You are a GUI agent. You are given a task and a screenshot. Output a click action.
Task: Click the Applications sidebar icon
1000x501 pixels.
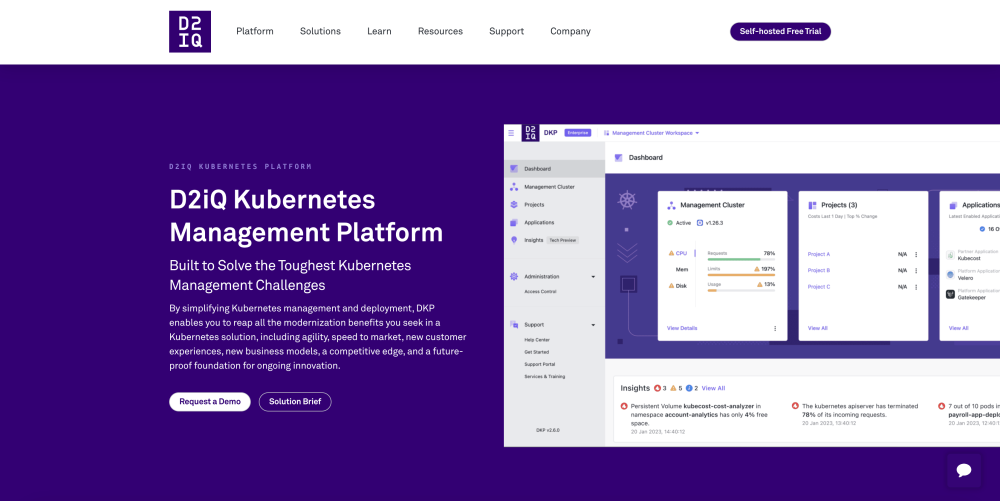[514, 222]
